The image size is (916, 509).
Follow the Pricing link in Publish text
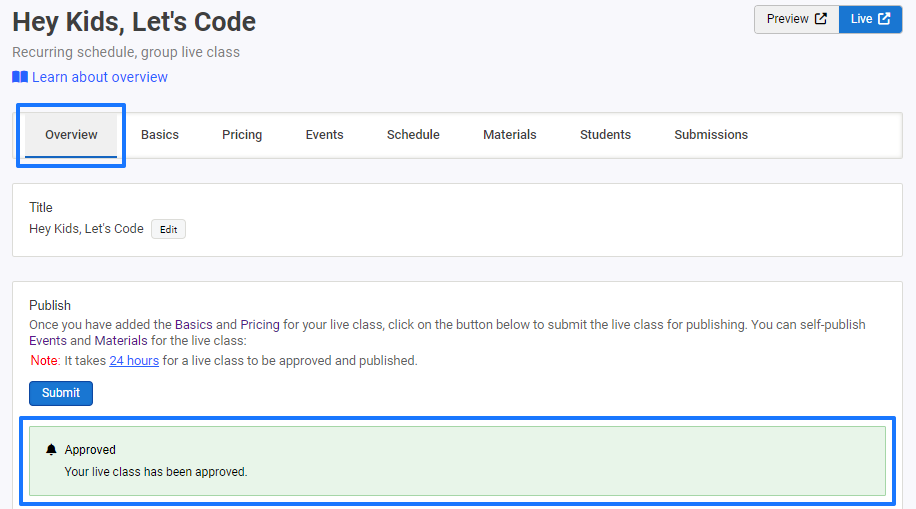click(260, 325)
